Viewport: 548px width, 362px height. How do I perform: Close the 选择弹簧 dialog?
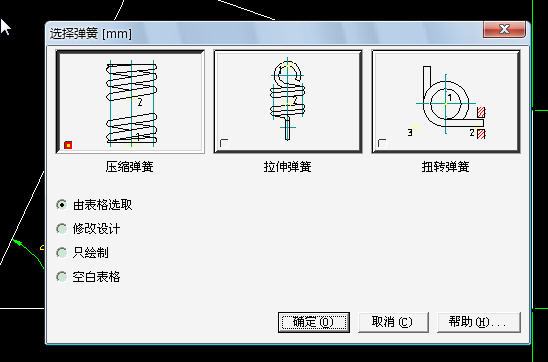[504, 29]
